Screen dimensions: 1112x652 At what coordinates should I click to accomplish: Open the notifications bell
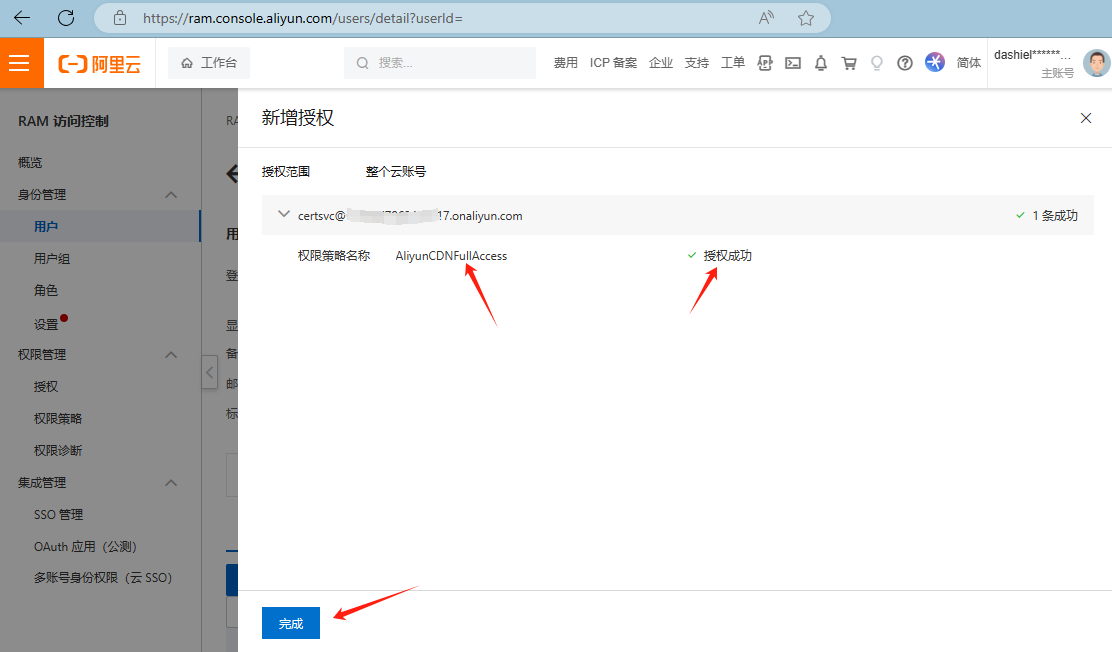click(x=821, y=62)
